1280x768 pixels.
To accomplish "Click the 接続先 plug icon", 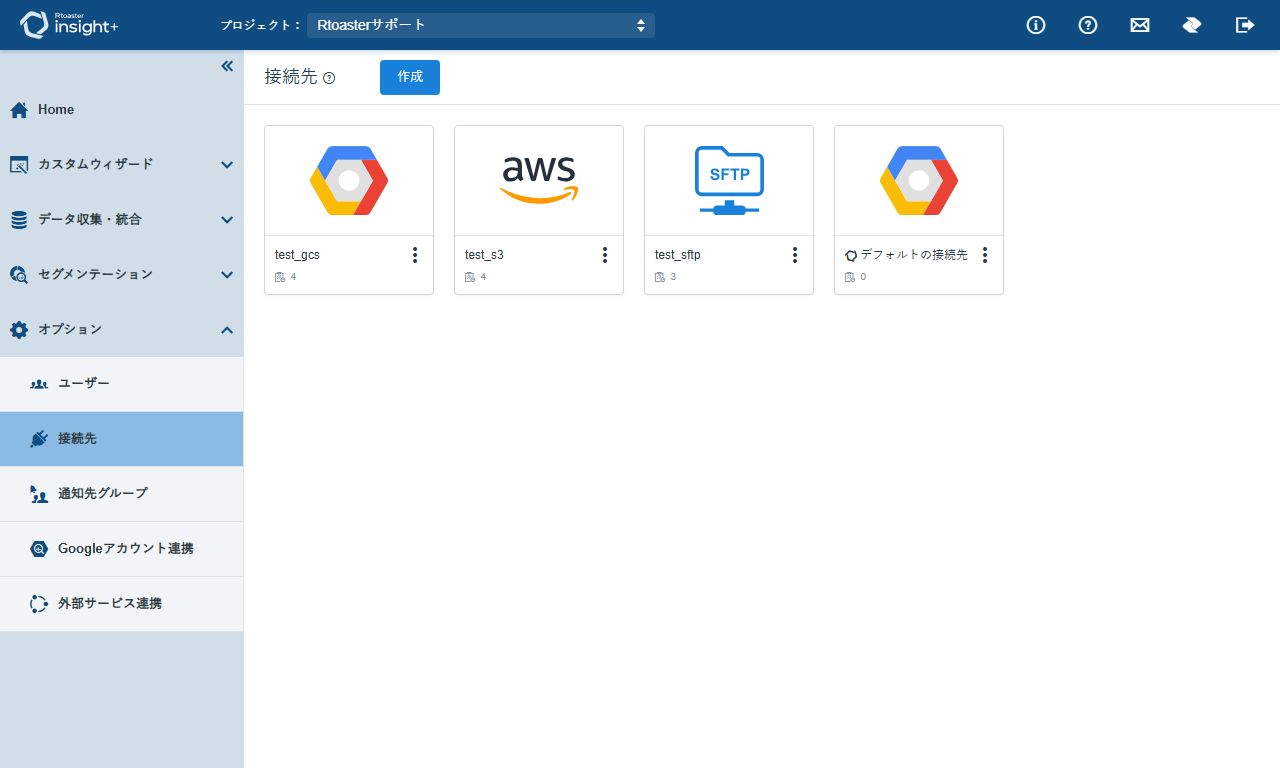I will pos(39,439).
